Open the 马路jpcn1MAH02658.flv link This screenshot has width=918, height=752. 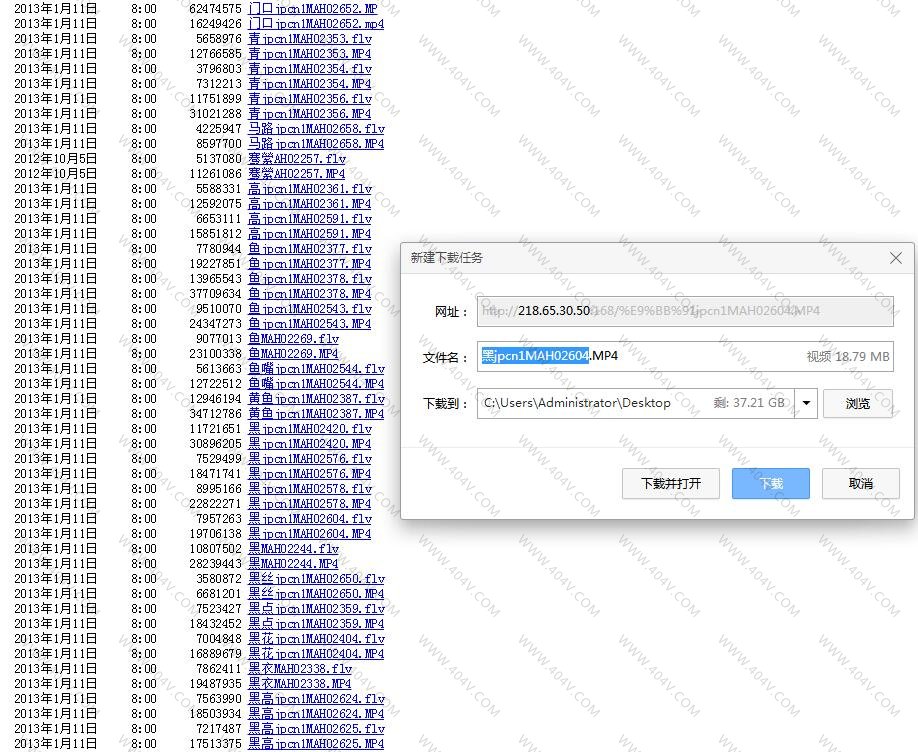[x=316, y=129]
